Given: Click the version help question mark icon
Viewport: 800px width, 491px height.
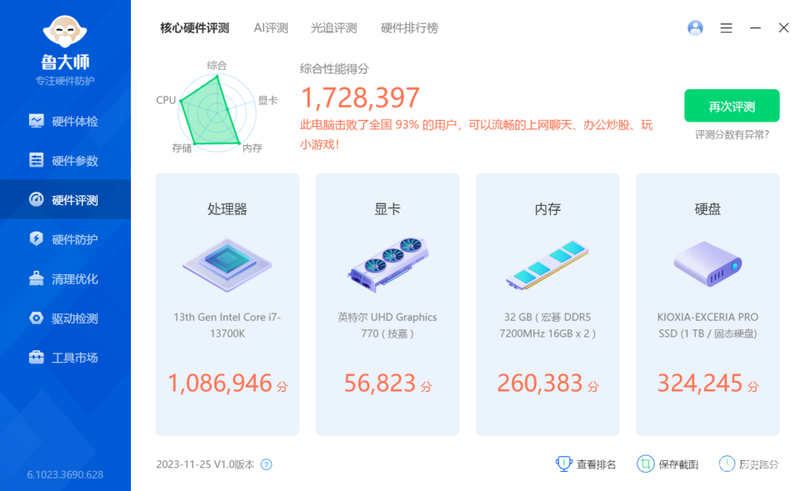Looking at the screenshot, I should [266, 464].
